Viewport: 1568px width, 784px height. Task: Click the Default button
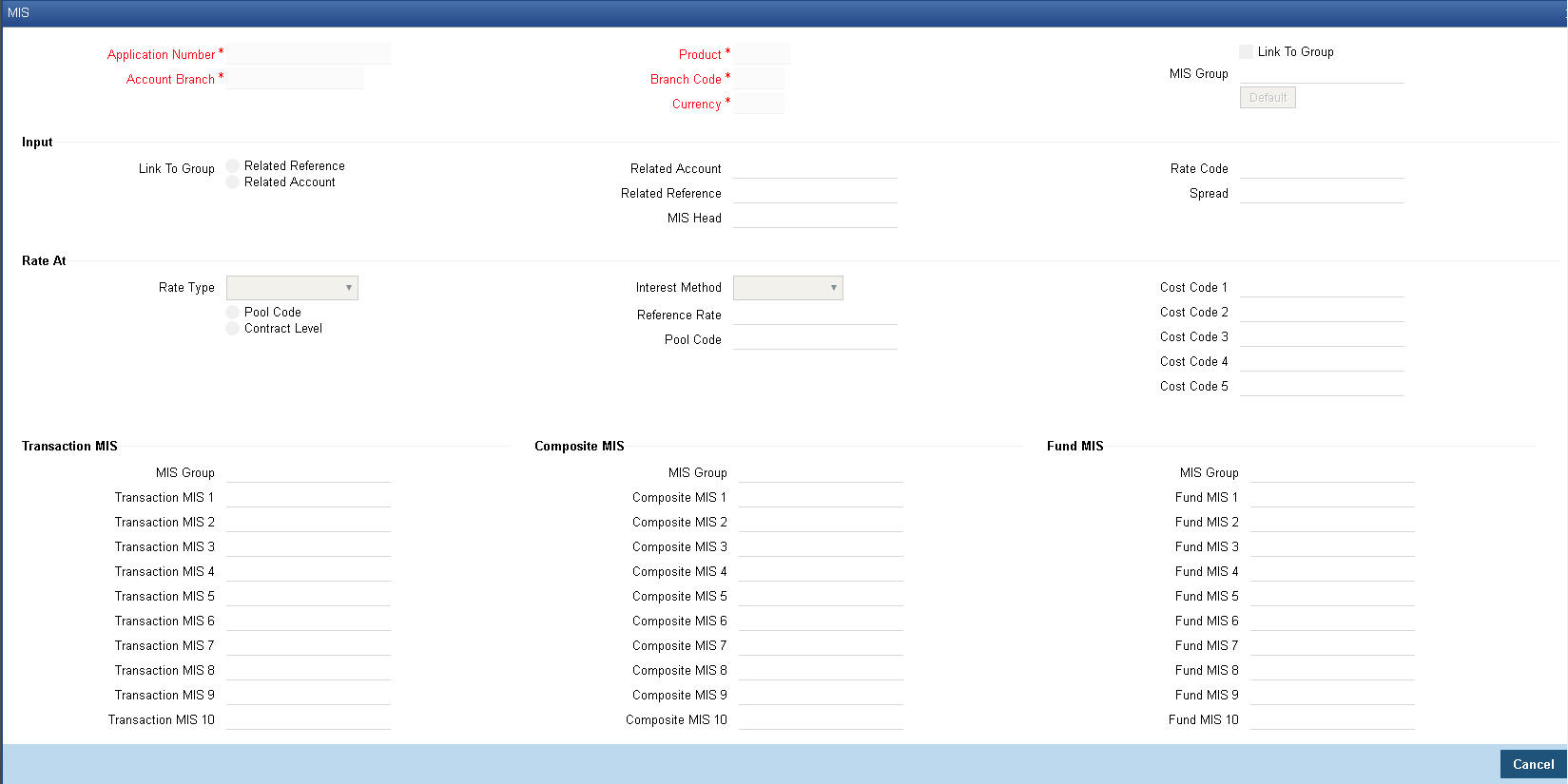tap(1268, 97)
